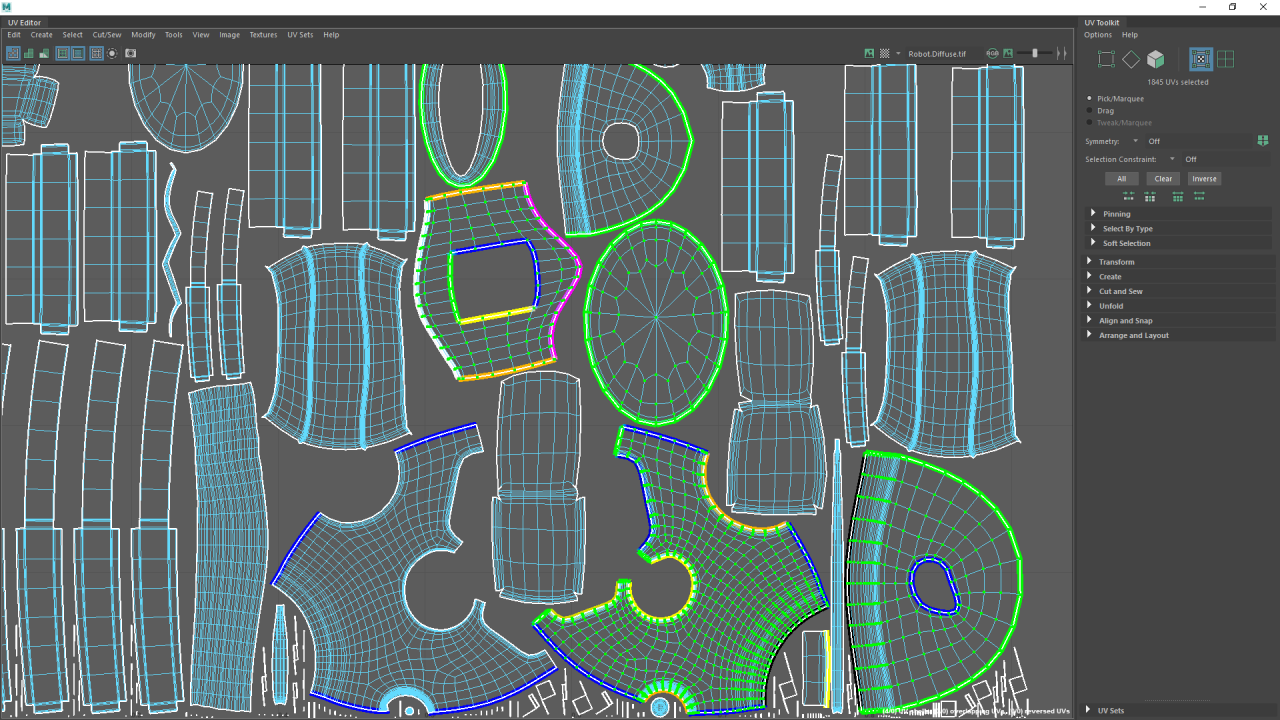Click the Clear selection button

coord(1163,179)
